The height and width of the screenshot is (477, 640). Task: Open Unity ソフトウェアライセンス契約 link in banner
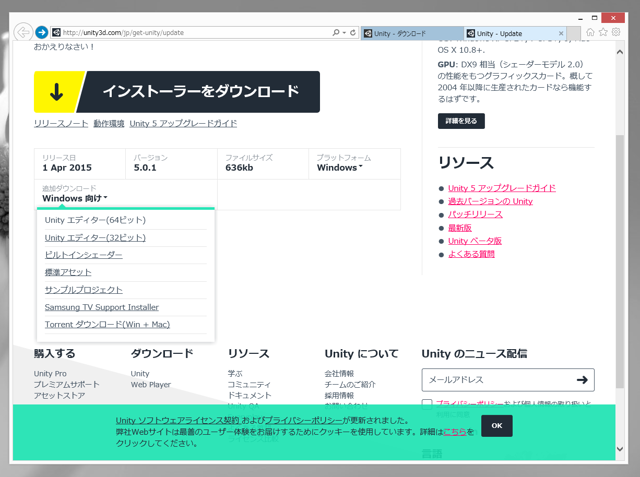click(178, 421)
